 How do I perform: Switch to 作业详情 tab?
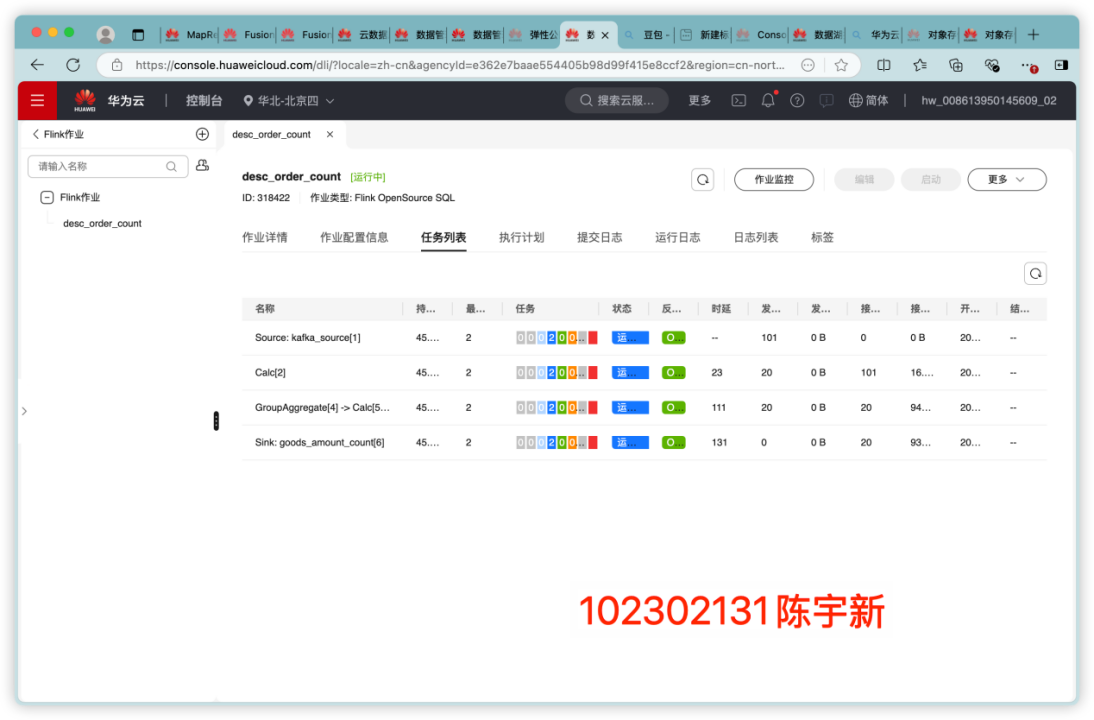coord(264,237)
